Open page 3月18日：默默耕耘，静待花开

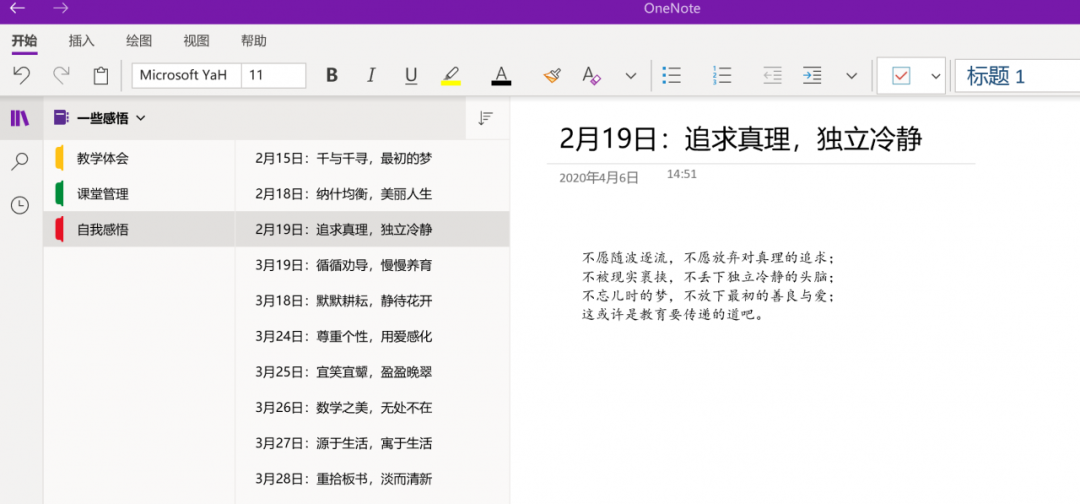point(373,301)
